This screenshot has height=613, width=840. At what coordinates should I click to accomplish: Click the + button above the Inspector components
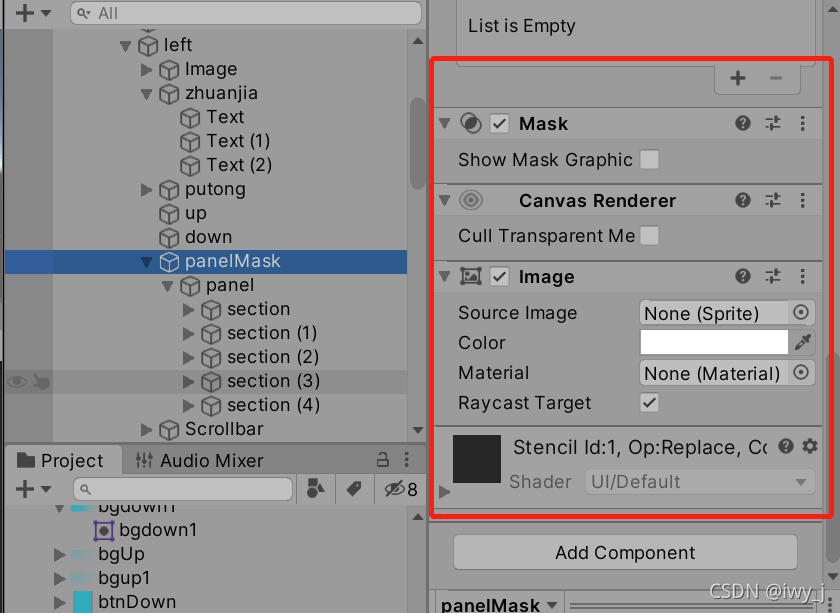(737, 77)
